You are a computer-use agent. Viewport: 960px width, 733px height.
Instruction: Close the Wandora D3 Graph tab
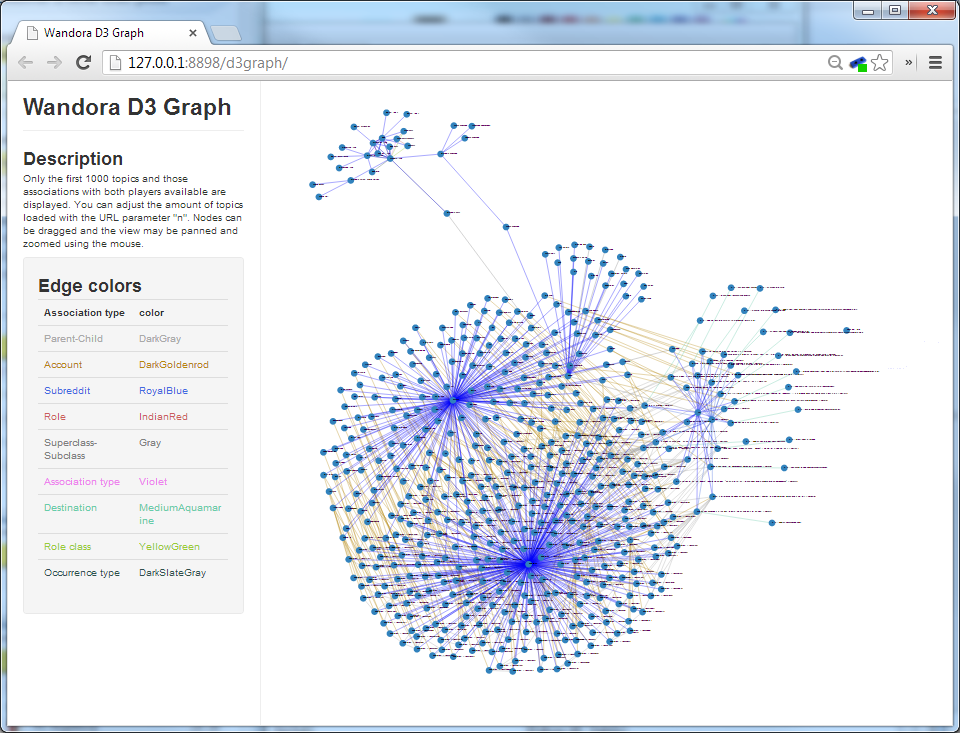click(x=193, y=33)
